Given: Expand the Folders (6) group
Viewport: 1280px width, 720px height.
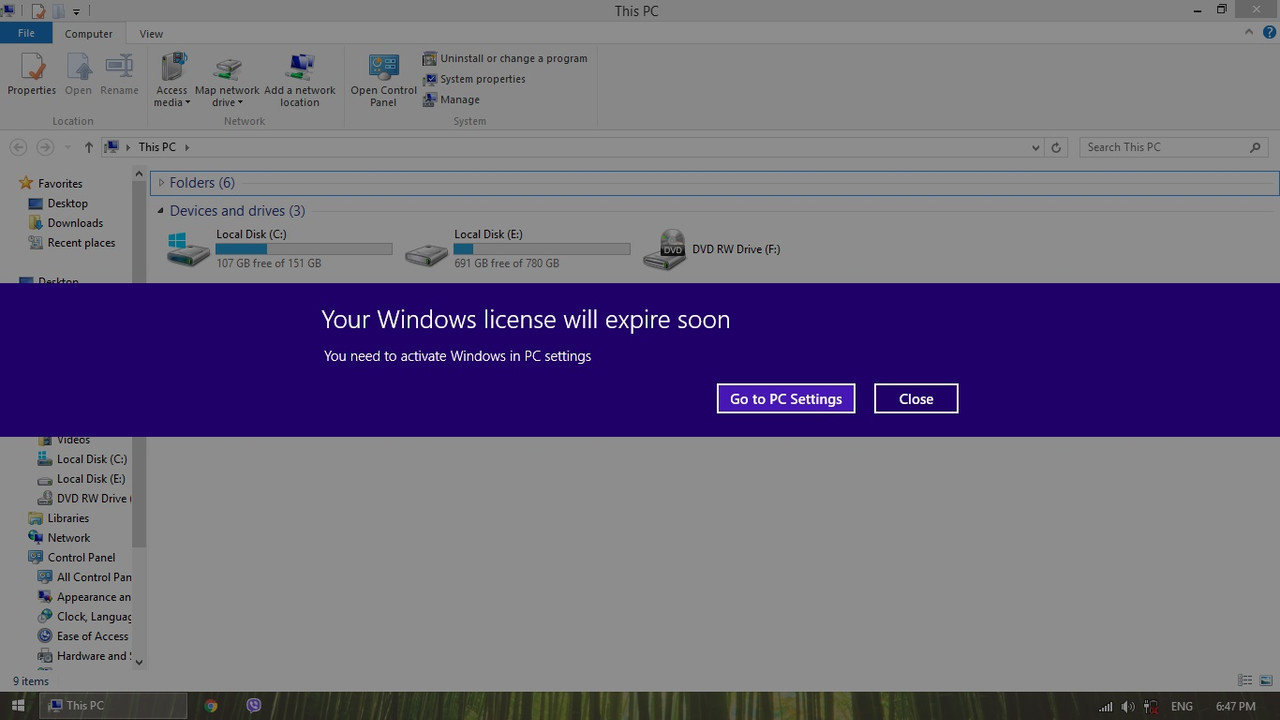Looking at the screenshot, I should point(161,183).
